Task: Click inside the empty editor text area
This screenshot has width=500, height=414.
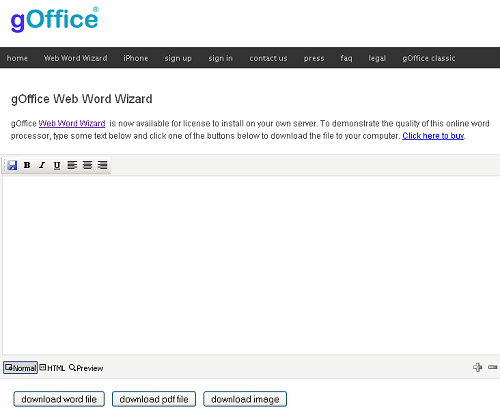Action: click(x=251, y=265)
